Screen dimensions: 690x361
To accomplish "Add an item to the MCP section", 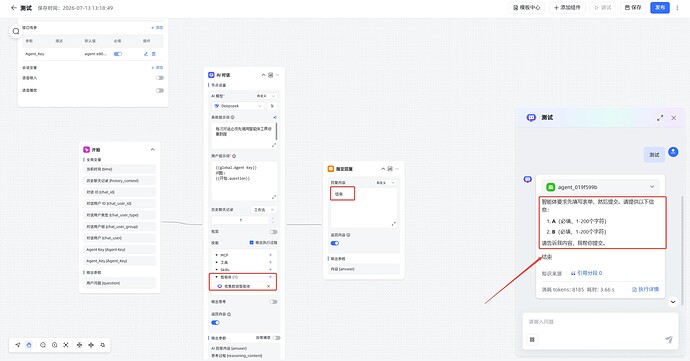I will click(x=270, y=255).
